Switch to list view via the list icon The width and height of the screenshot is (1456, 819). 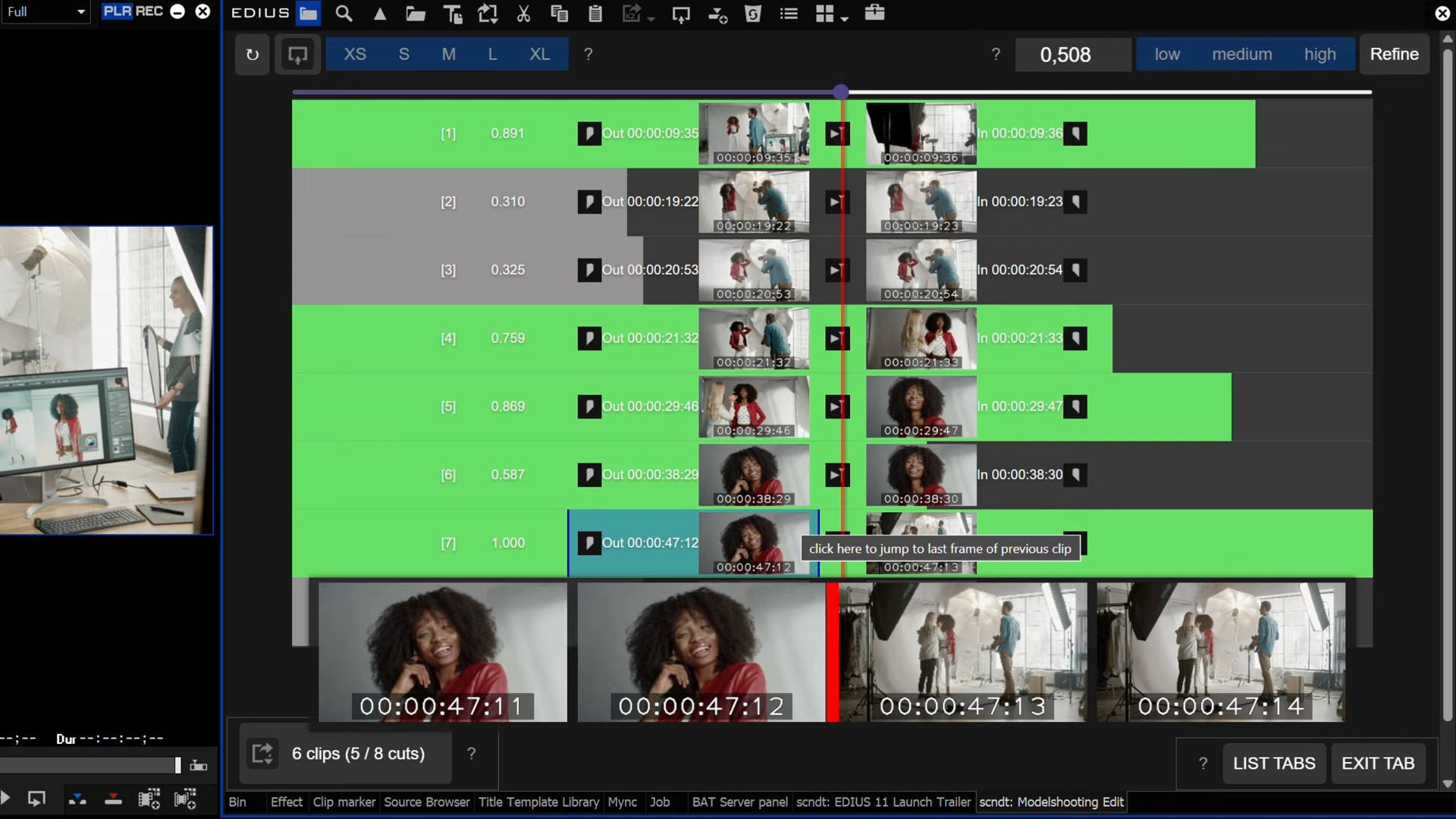tap(789, 13)
